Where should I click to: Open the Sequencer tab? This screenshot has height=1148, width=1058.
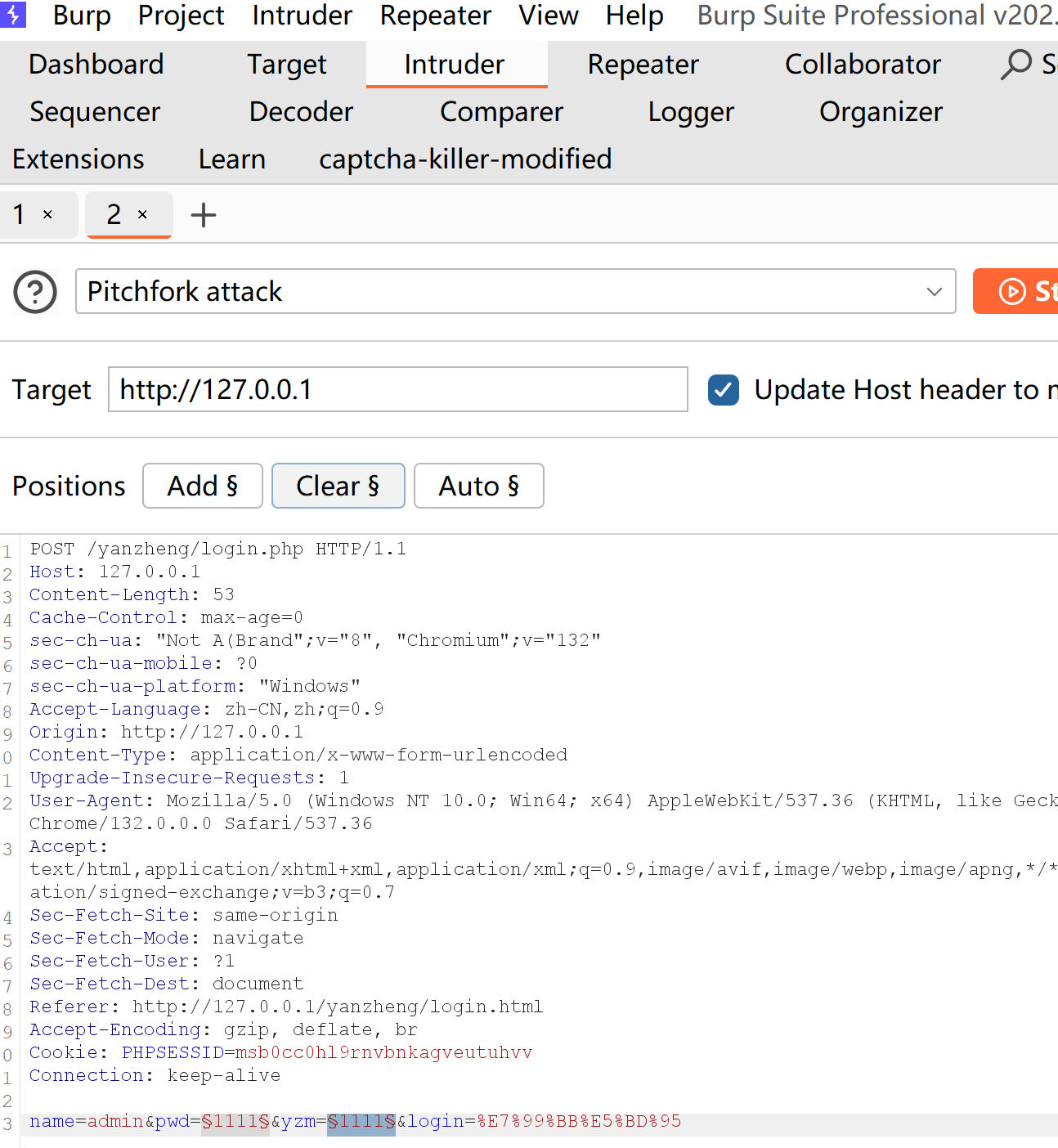[x=95, y=112]
